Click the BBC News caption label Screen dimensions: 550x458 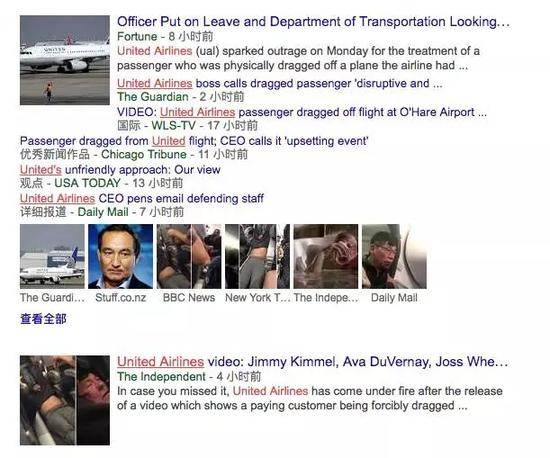point(189,298)
